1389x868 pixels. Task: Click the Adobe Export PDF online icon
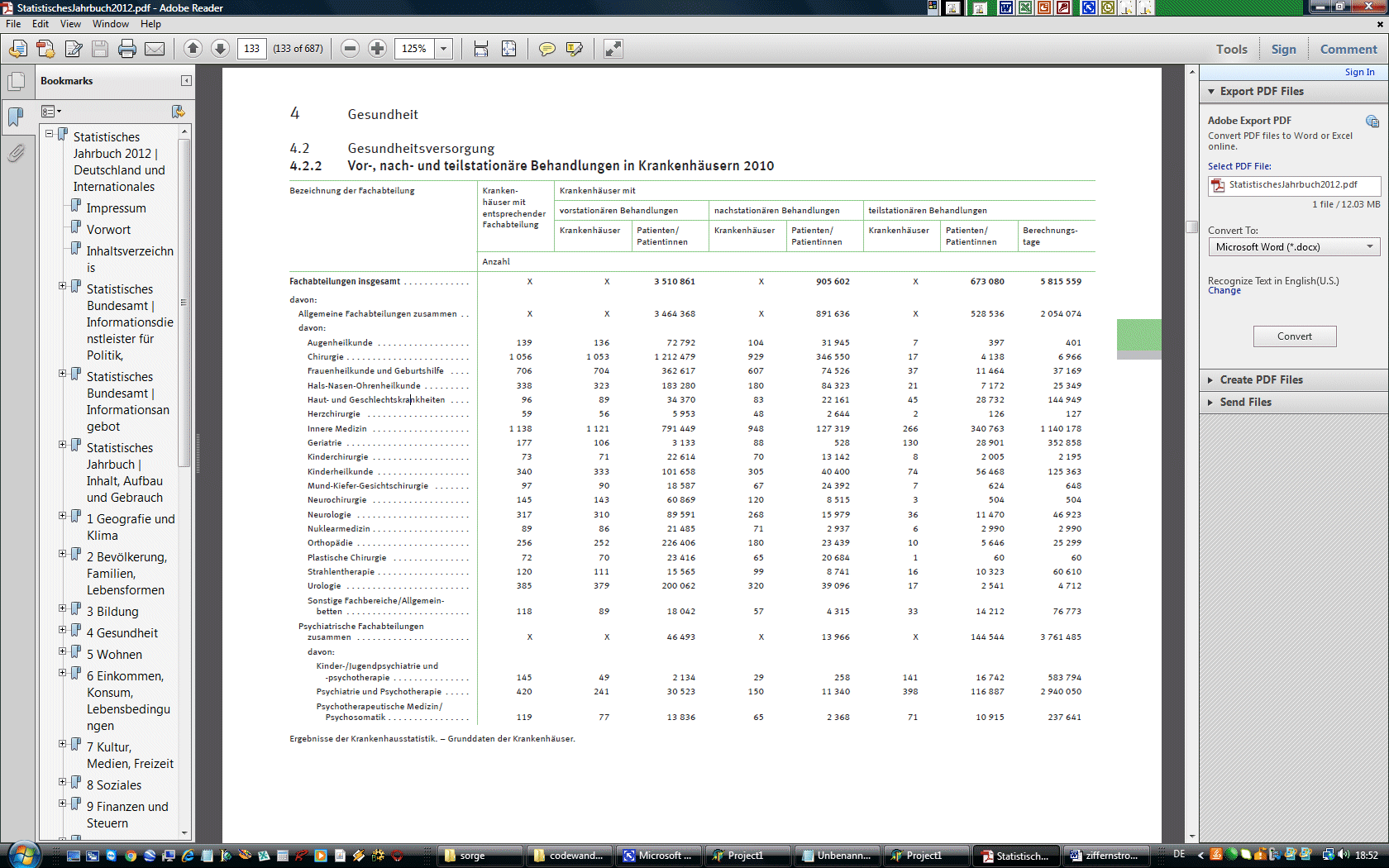(1372, 122)
